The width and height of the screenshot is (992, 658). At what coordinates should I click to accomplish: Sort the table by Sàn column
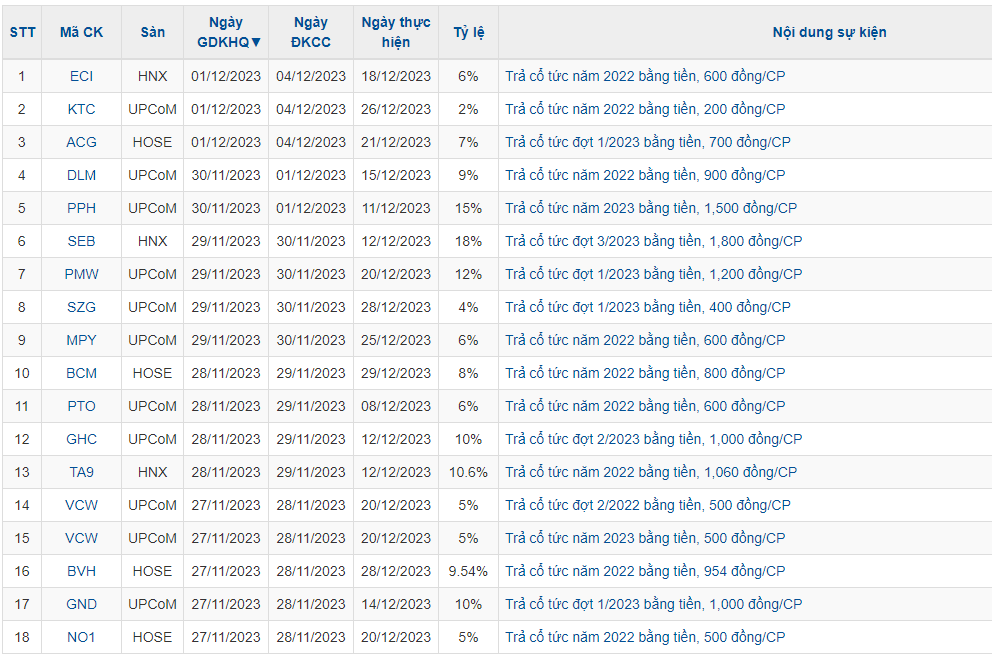coord(152,32)
